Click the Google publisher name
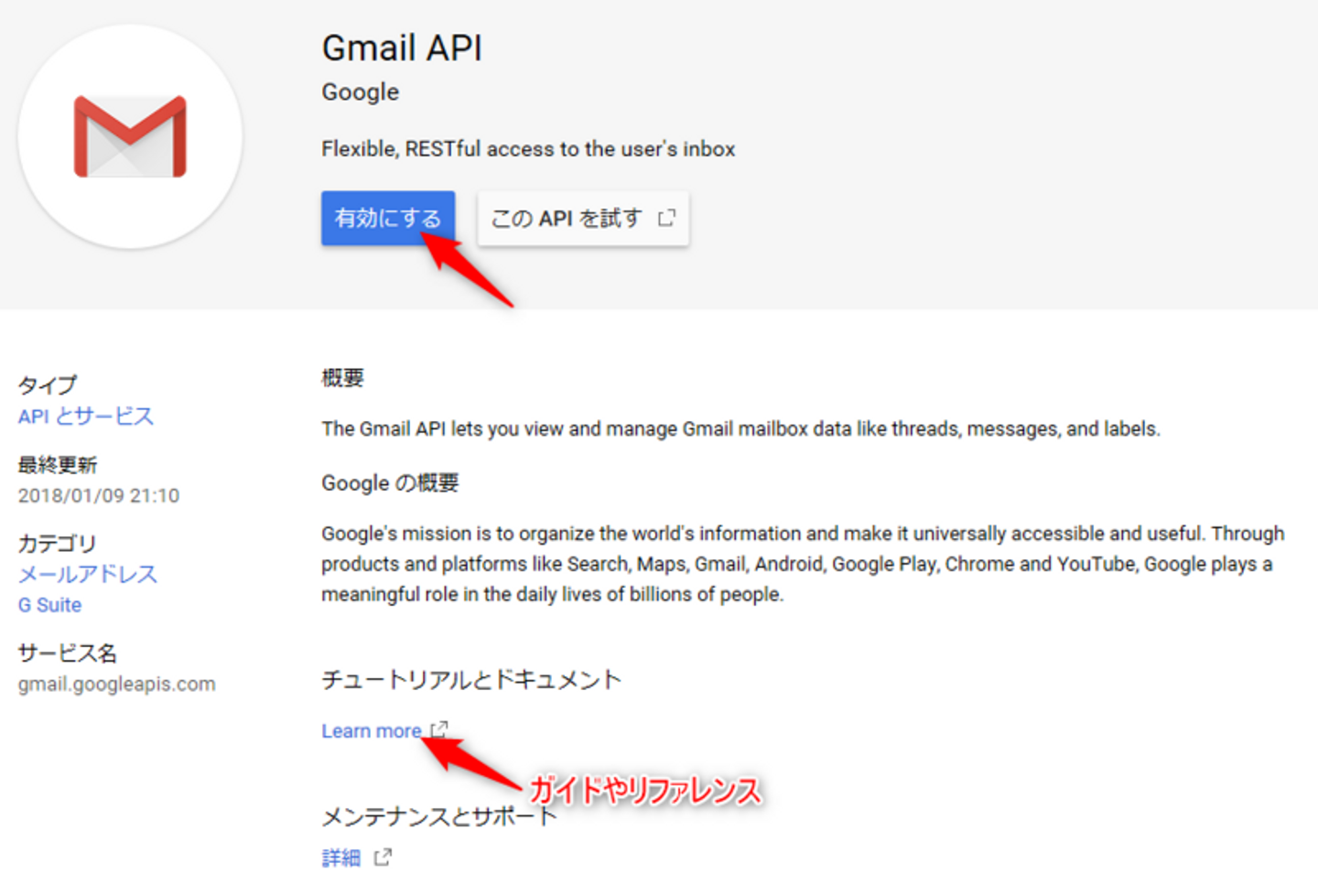Viewport: 1318px width, 896px height. click(x=361, y=92)
